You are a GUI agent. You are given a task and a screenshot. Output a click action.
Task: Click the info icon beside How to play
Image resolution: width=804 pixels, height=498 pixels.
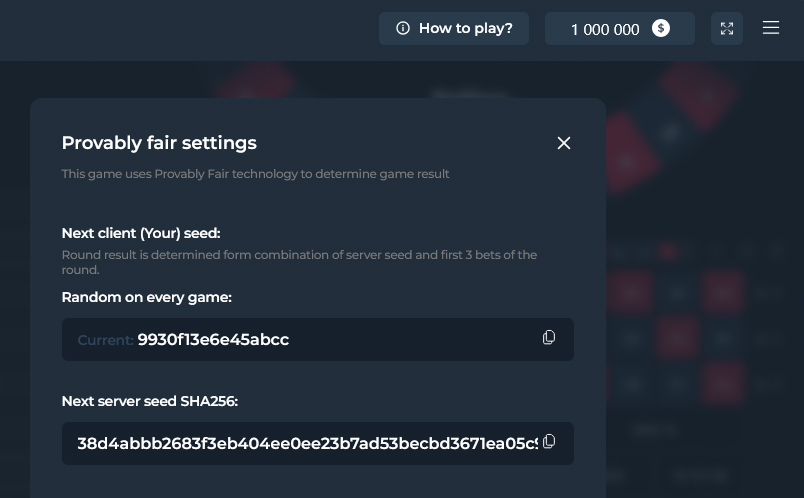tap(403, 28)
